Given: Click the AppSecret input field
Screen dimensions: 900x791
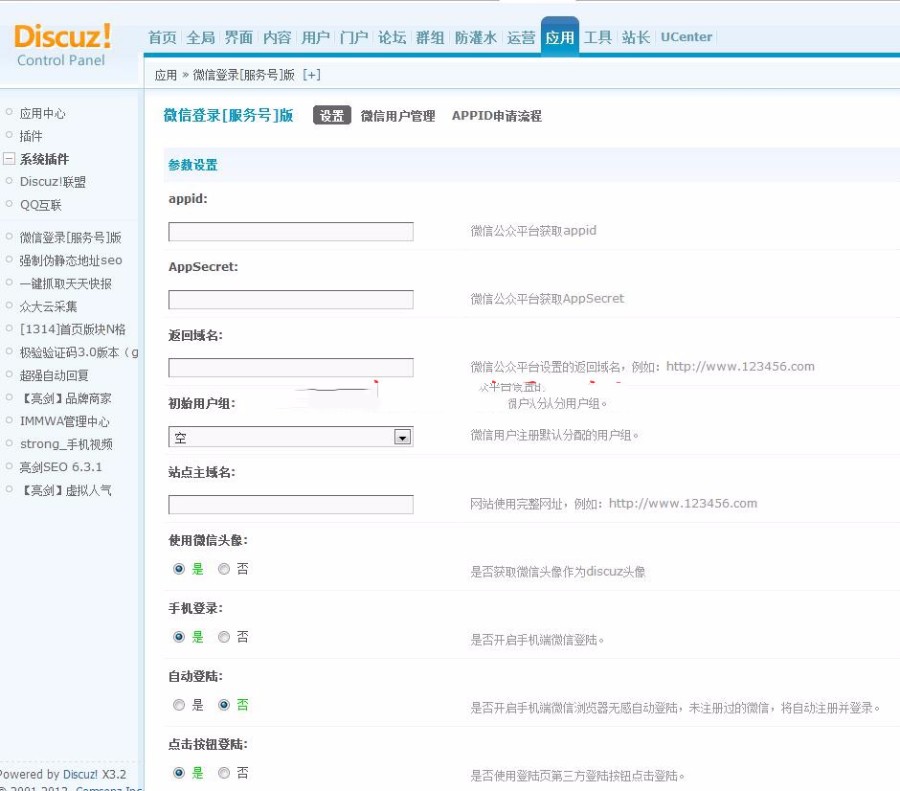Looking at the screenshot, I should coord(290,299).
